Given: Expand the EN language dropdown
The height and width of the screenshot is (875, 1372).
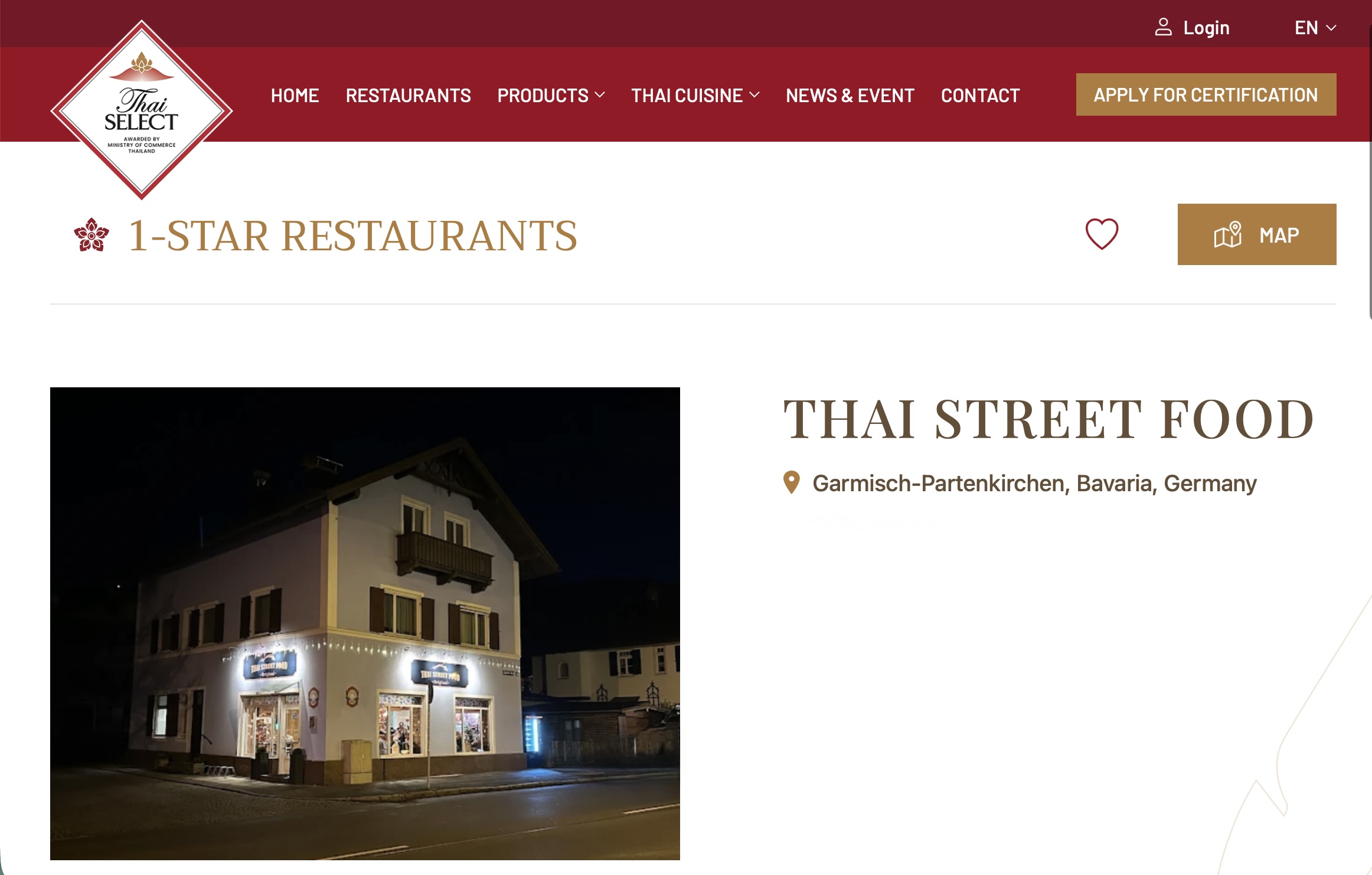Looking at the screenshot, I should tap(1315, 28).
